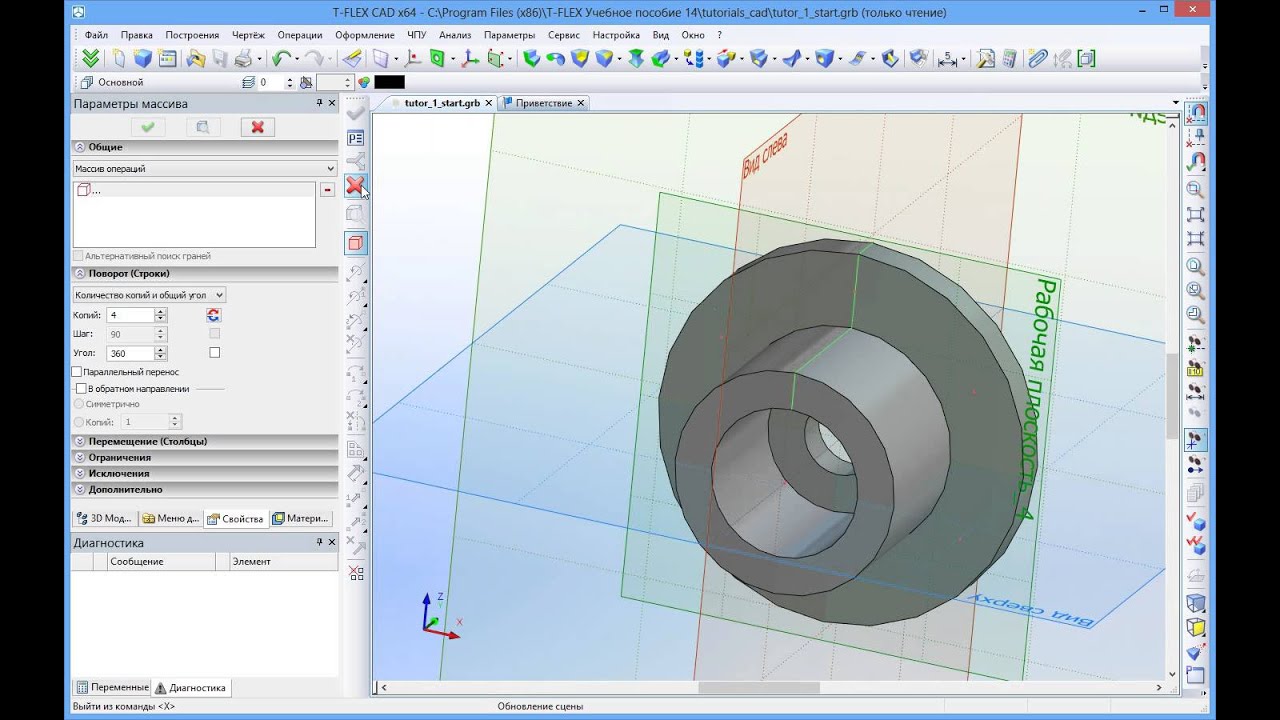Confirm with green checkmark button in panel
The image size is (1280, 720).
(x=148, y=127)
